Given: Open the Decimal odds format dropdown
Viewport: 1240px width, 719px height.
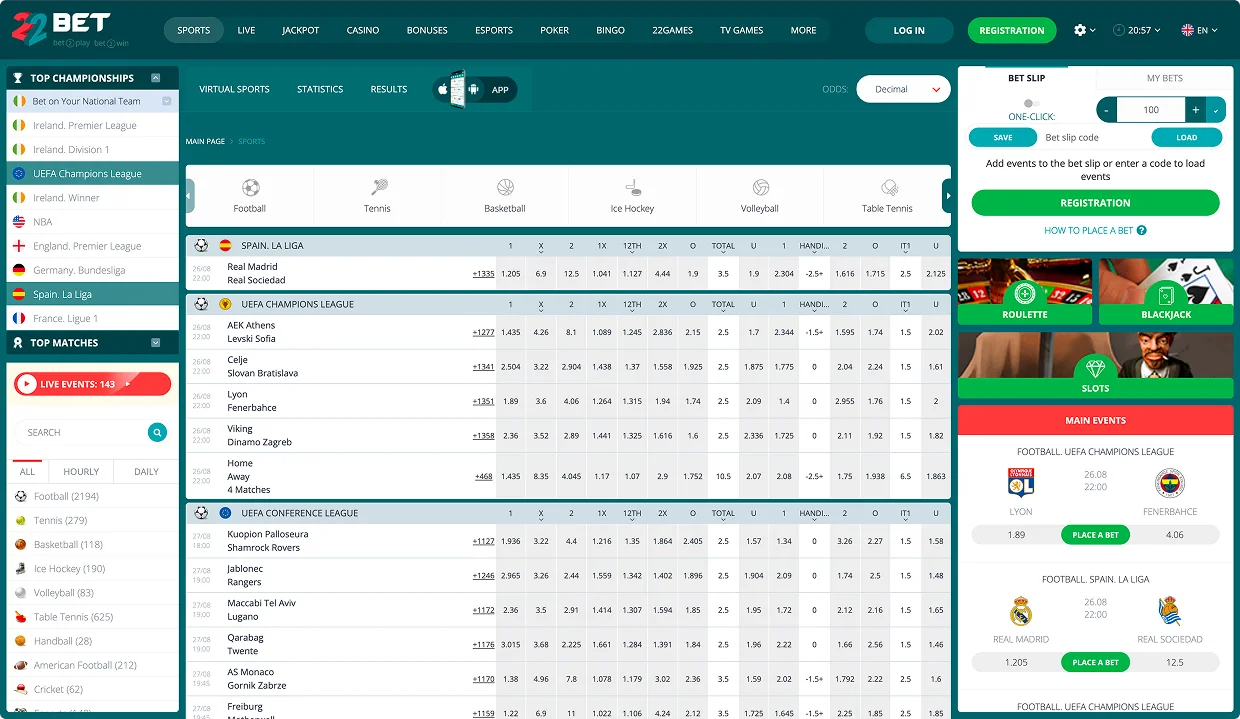Looking at the screenshot, I should point(902,89).
